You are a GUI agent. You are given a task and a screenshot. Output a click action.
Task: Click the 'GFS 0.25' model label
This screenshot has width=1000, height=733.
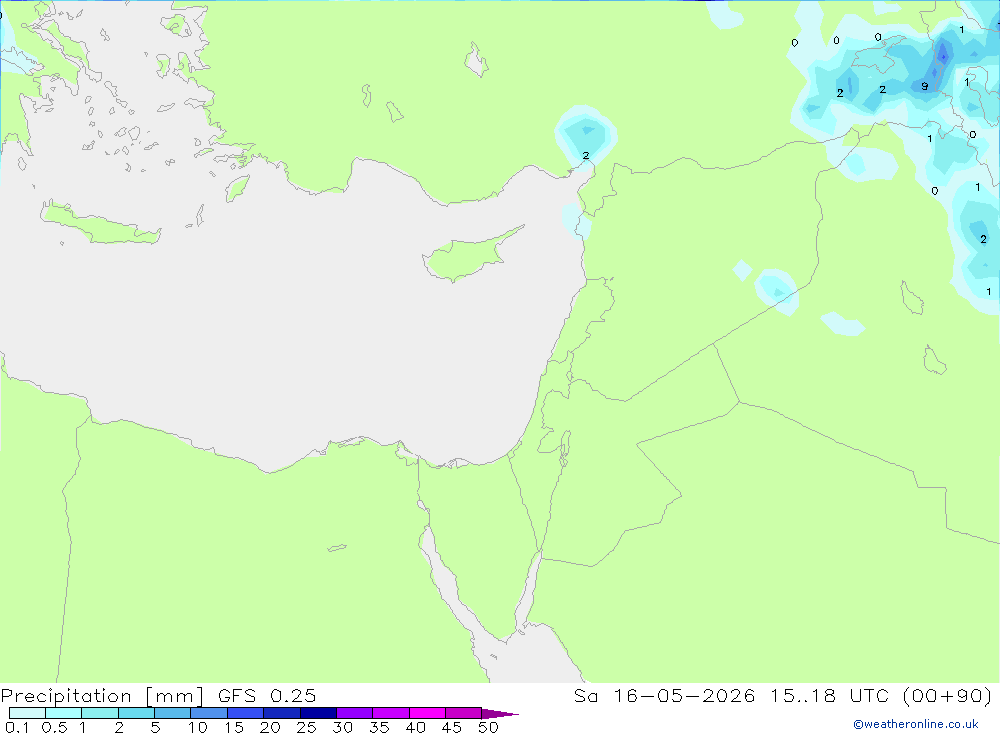267,695
